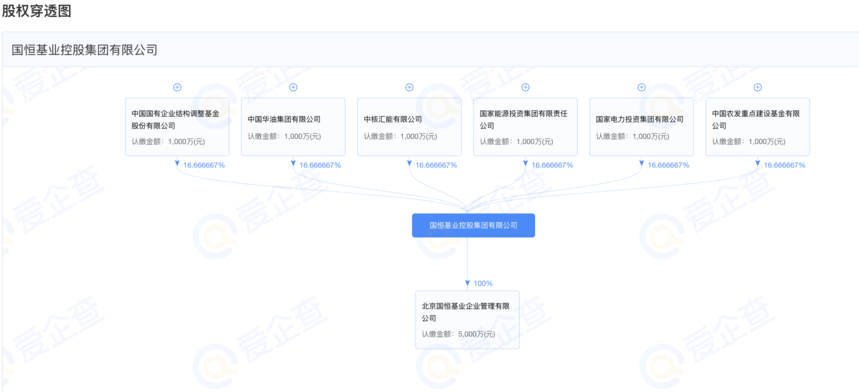Expand shareholders above 中国国有企业结构调整基金 card
This screenshot has width=859, height=392.
[177, 88]
